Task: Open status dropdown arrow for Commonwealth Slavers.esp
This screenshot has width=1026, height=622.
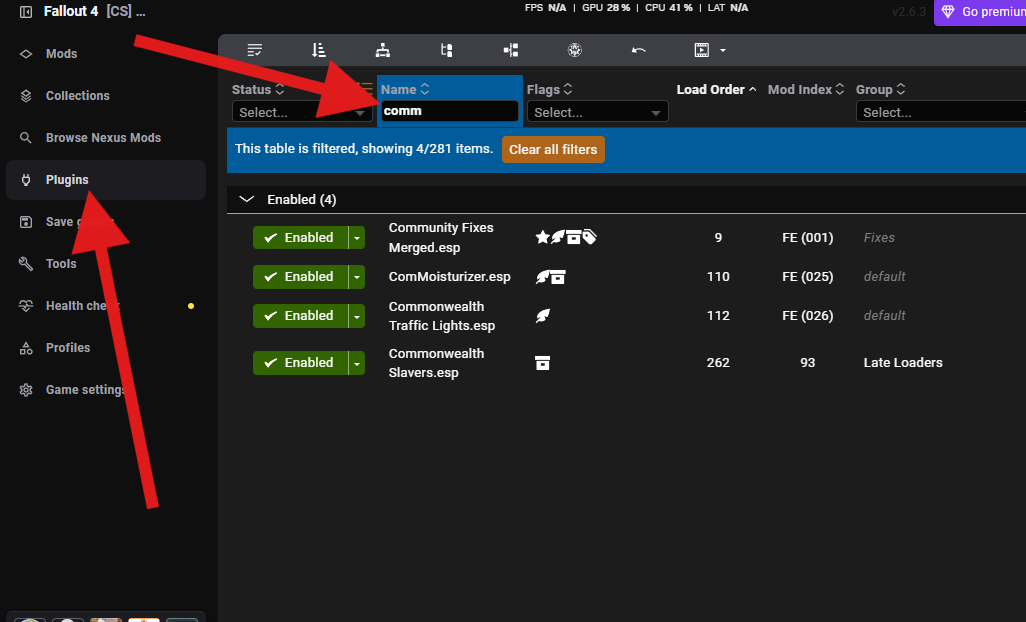Action: click(357, 363)
